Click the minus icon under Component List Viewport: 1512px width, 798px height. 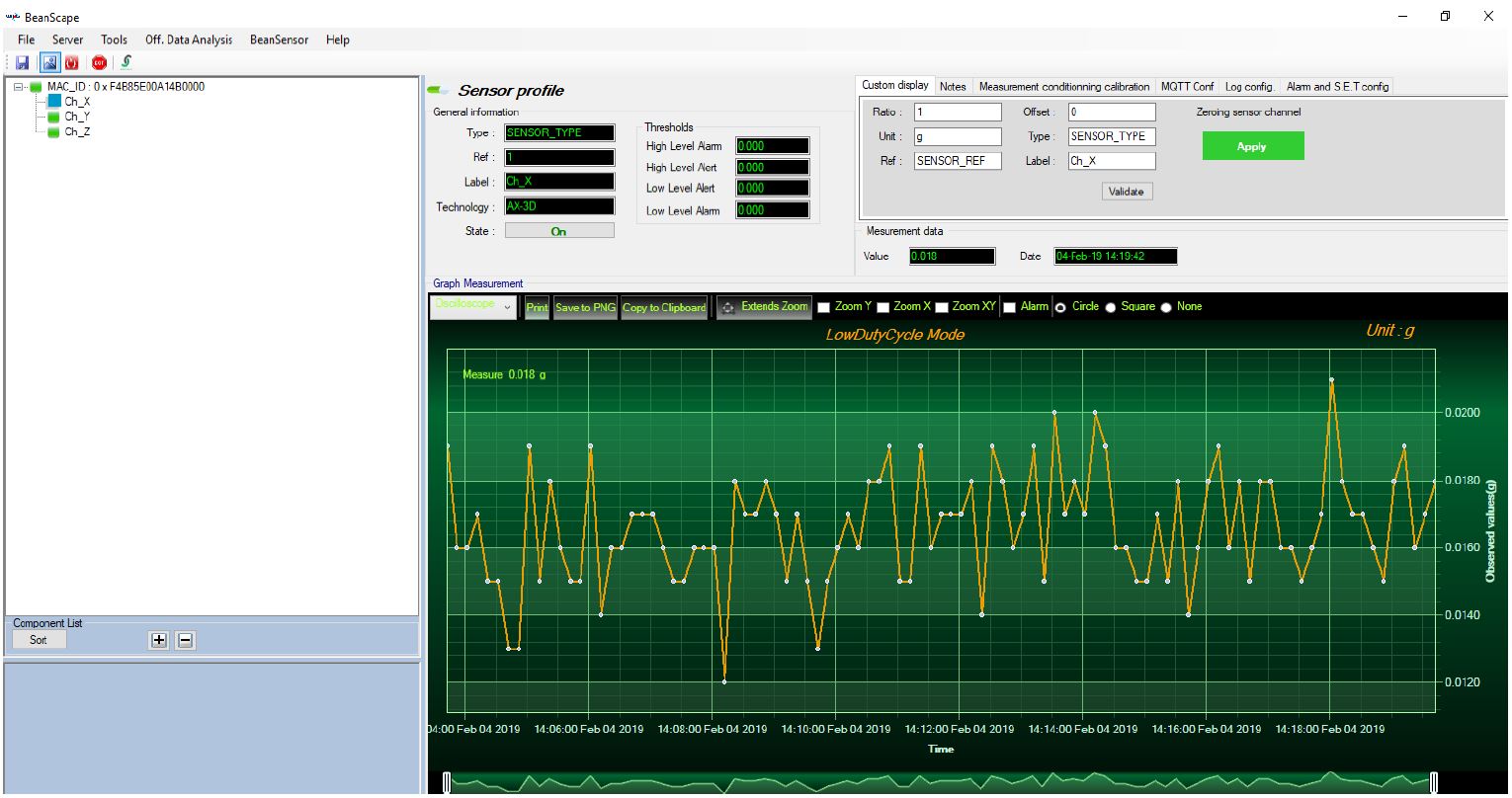click(185, 640)
